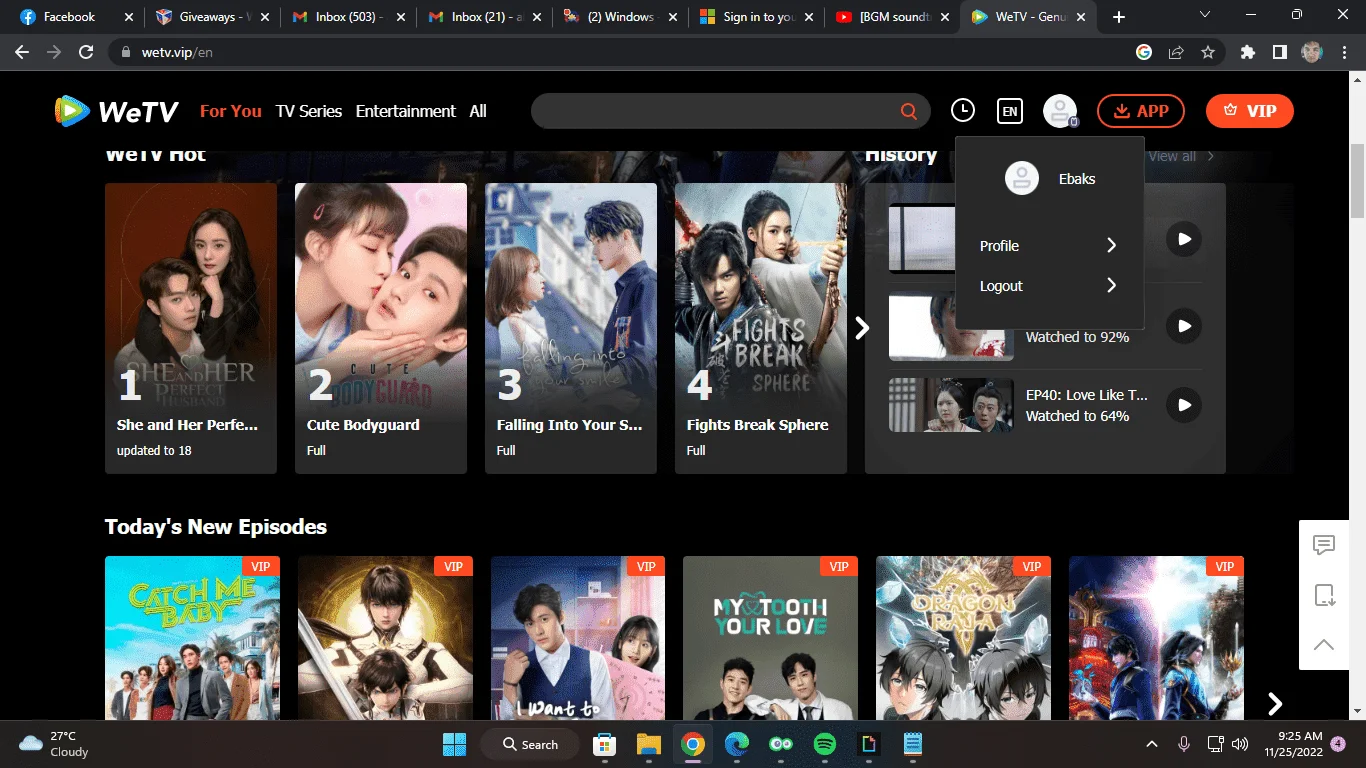1366x768 pixels.
Task: Show hidden system tray icons
Action: pos(1152,744)
